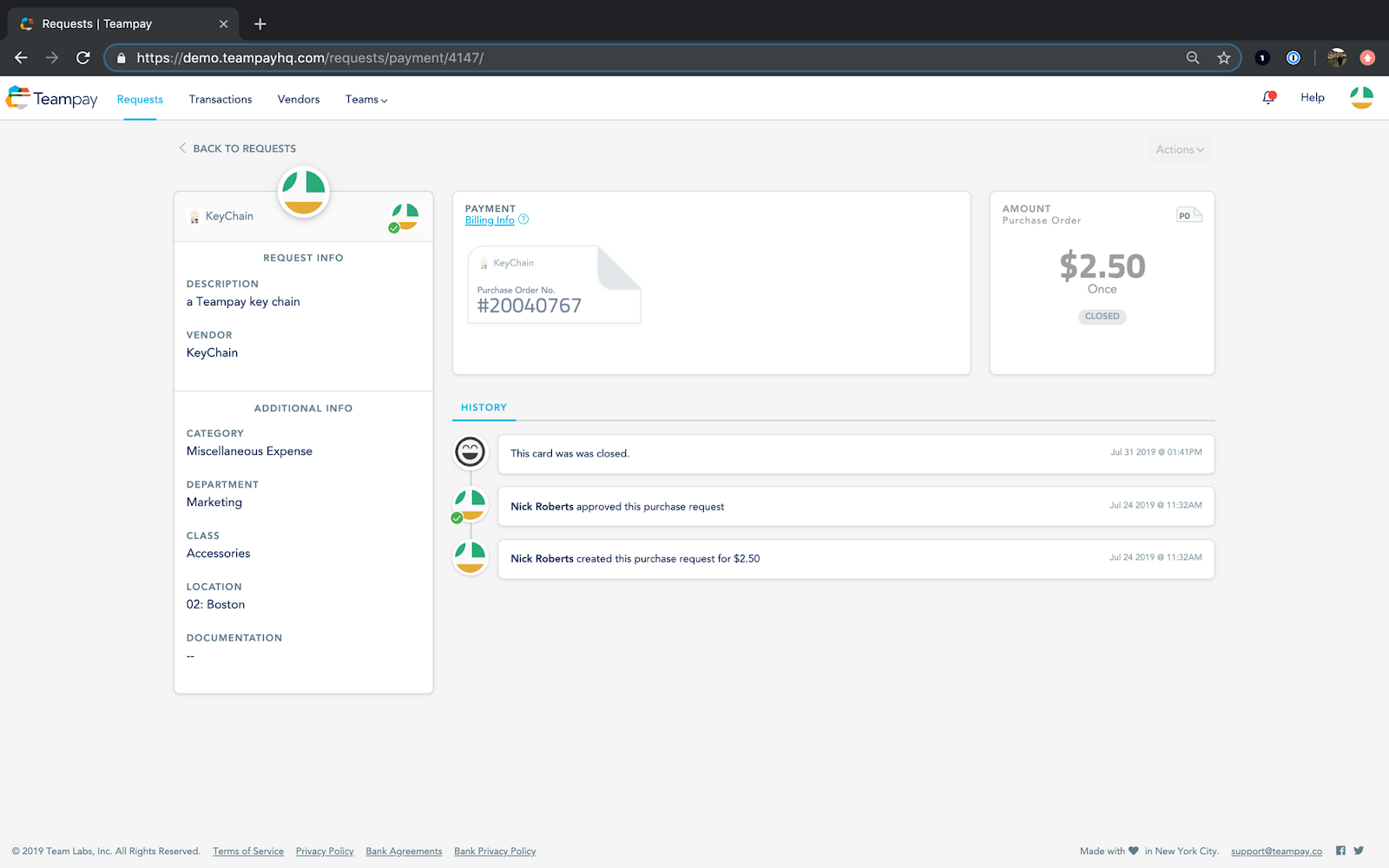Click the orange update arrow icon in Chrome
This screenshot has height=868, width=1389.
1367,58
